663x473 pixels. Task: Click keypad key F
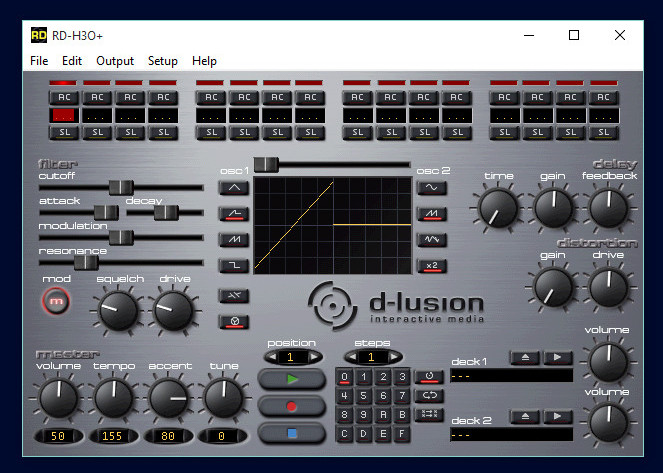(402, 434)
